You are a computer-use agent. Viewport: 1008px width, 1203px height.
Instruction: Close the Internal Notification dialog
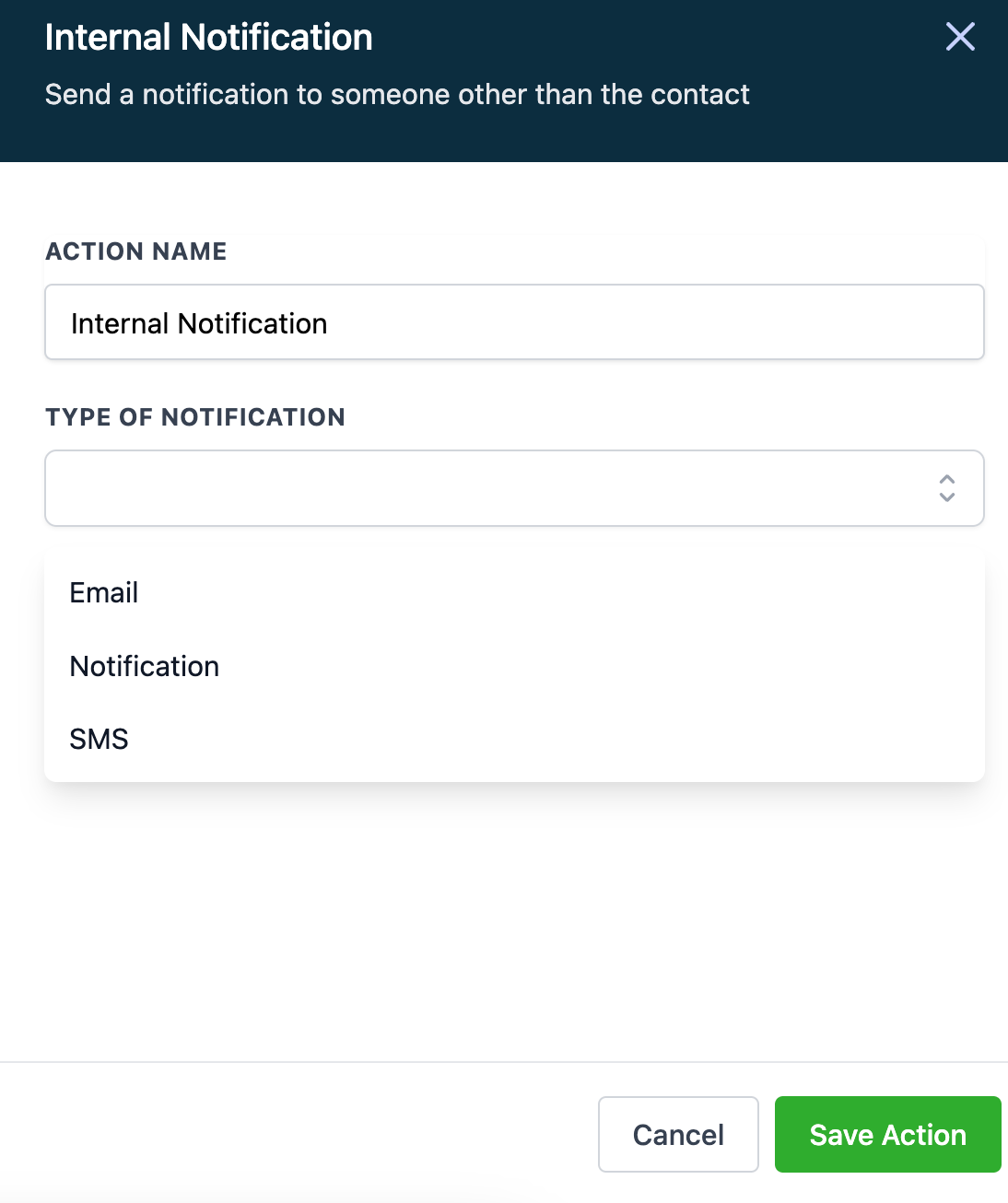pos(960,37)
